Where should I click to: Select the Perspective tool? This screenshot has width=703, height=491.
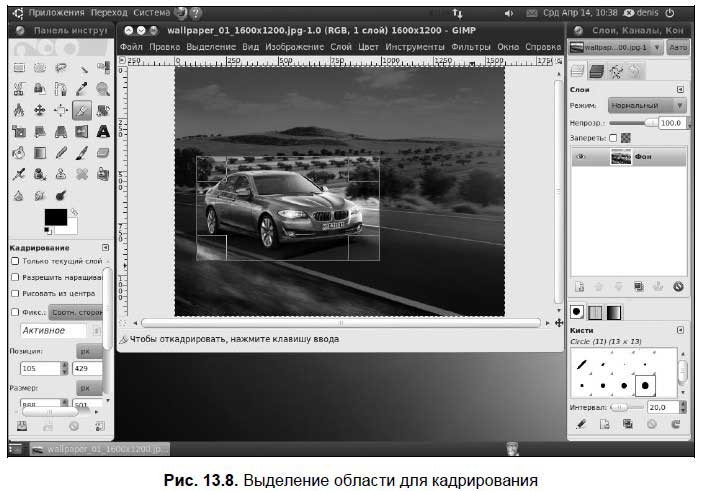tap(61, 131)
